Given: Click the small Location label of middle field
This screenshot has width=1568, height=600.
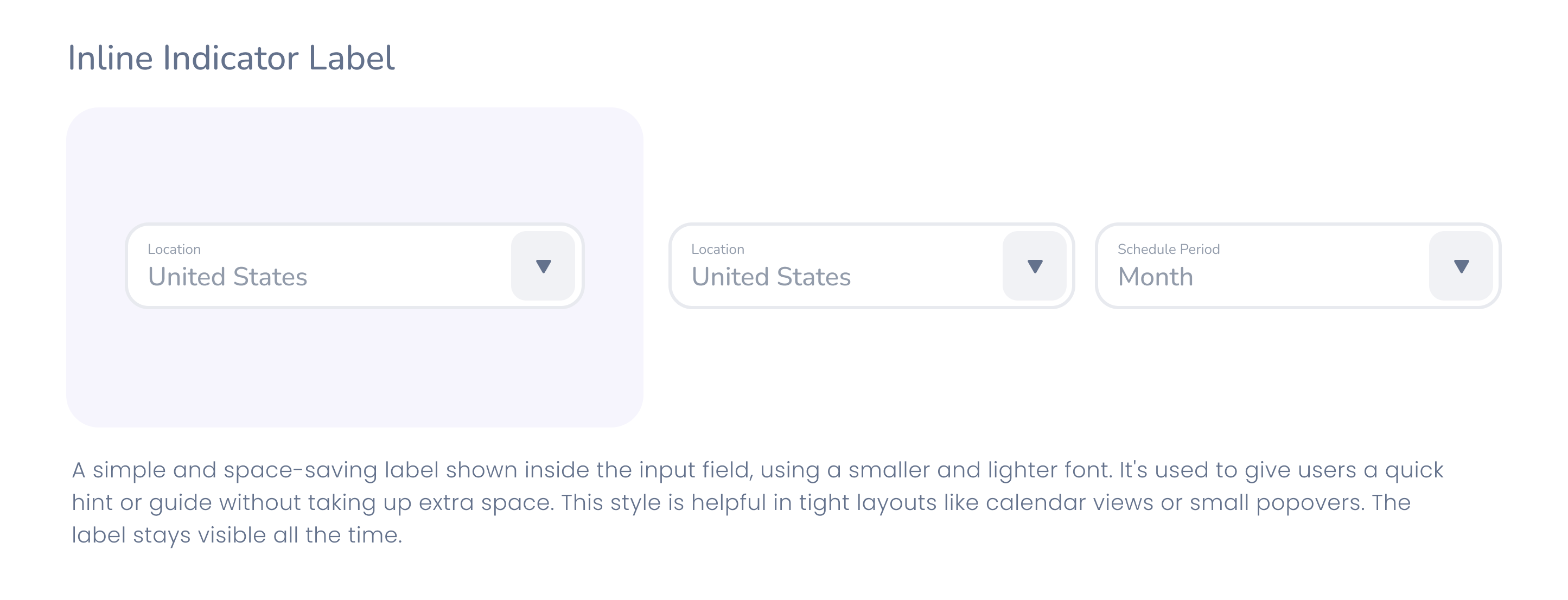Looking at the screenshot, I should (718, 249).
